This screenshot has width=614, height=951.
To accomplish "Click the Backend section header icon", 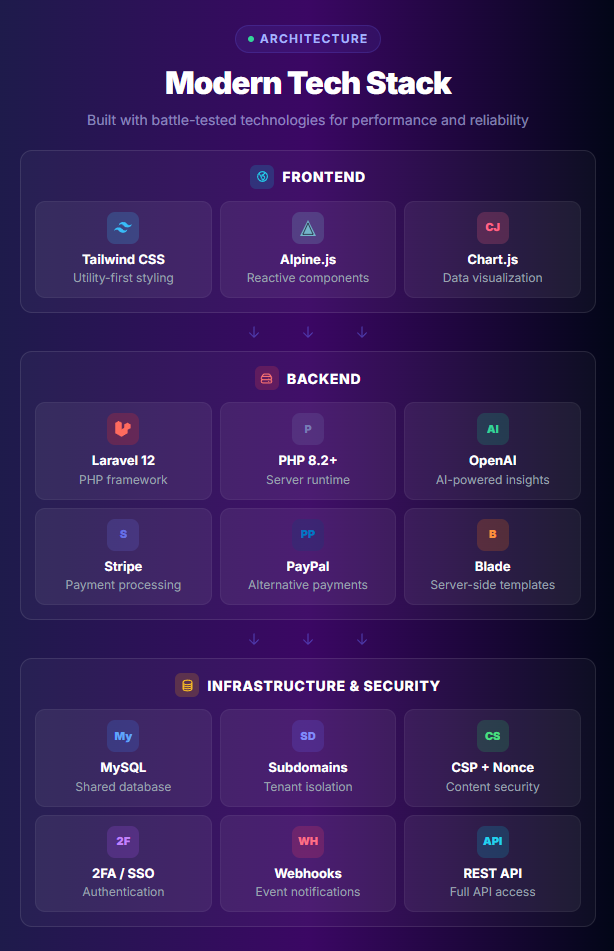I will [266, 379].
